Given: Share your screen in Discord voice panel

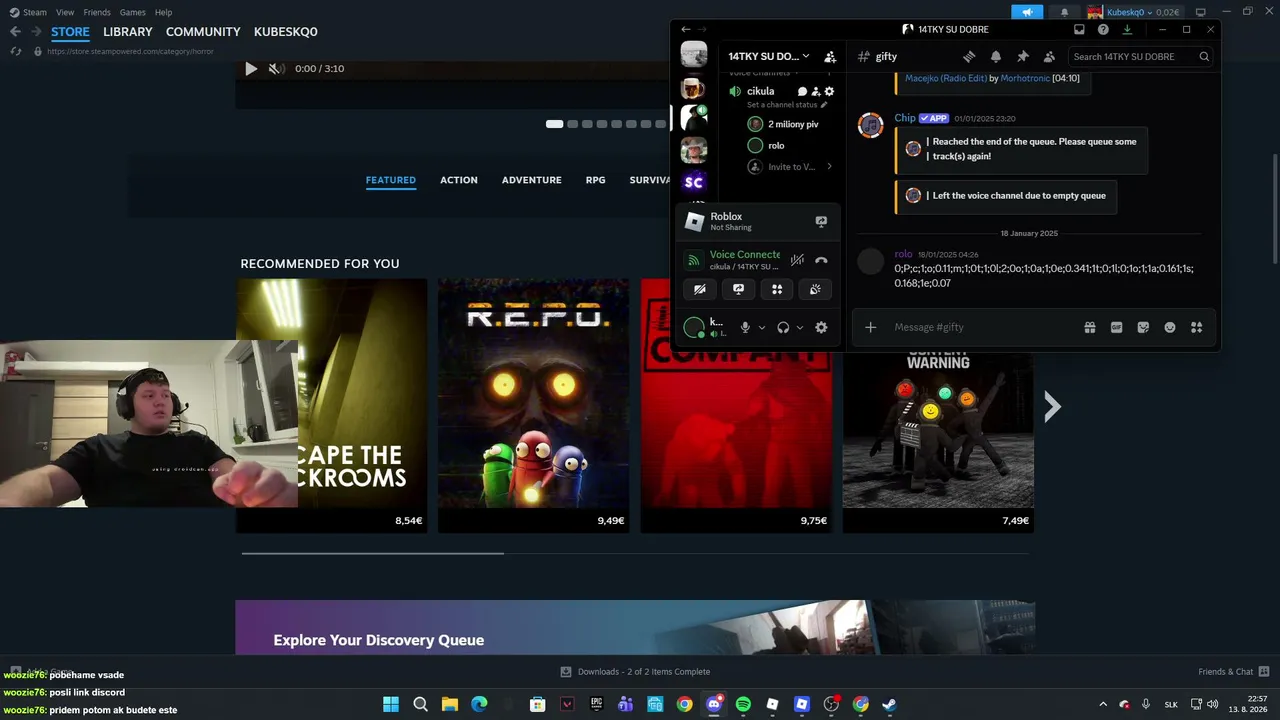Looking at the screenshot, I should pyautogui.click(x=739, y=289).
